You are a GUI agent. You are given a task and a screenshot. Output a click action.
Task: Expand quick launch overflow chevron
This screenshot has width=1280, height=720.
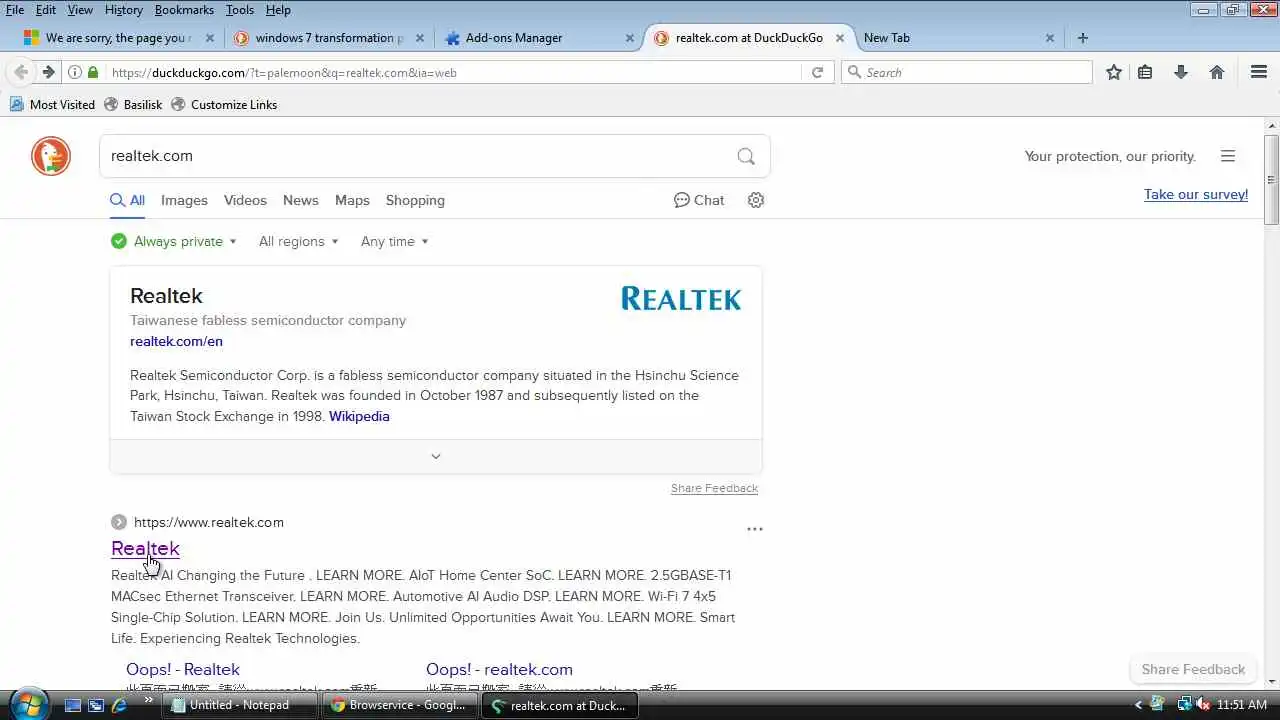149,700
